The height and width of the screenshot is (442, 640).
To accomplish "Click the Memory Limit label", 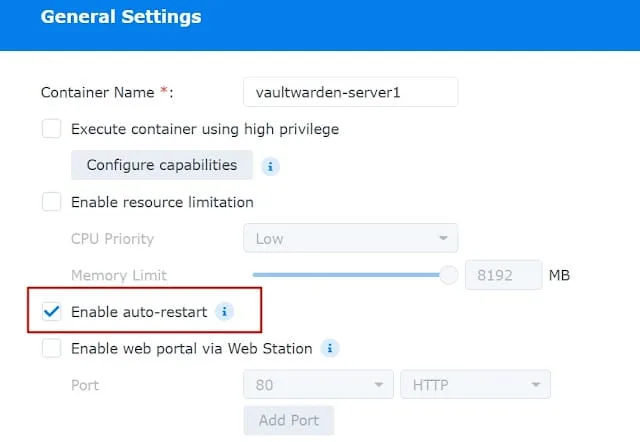I will [119, 275].
